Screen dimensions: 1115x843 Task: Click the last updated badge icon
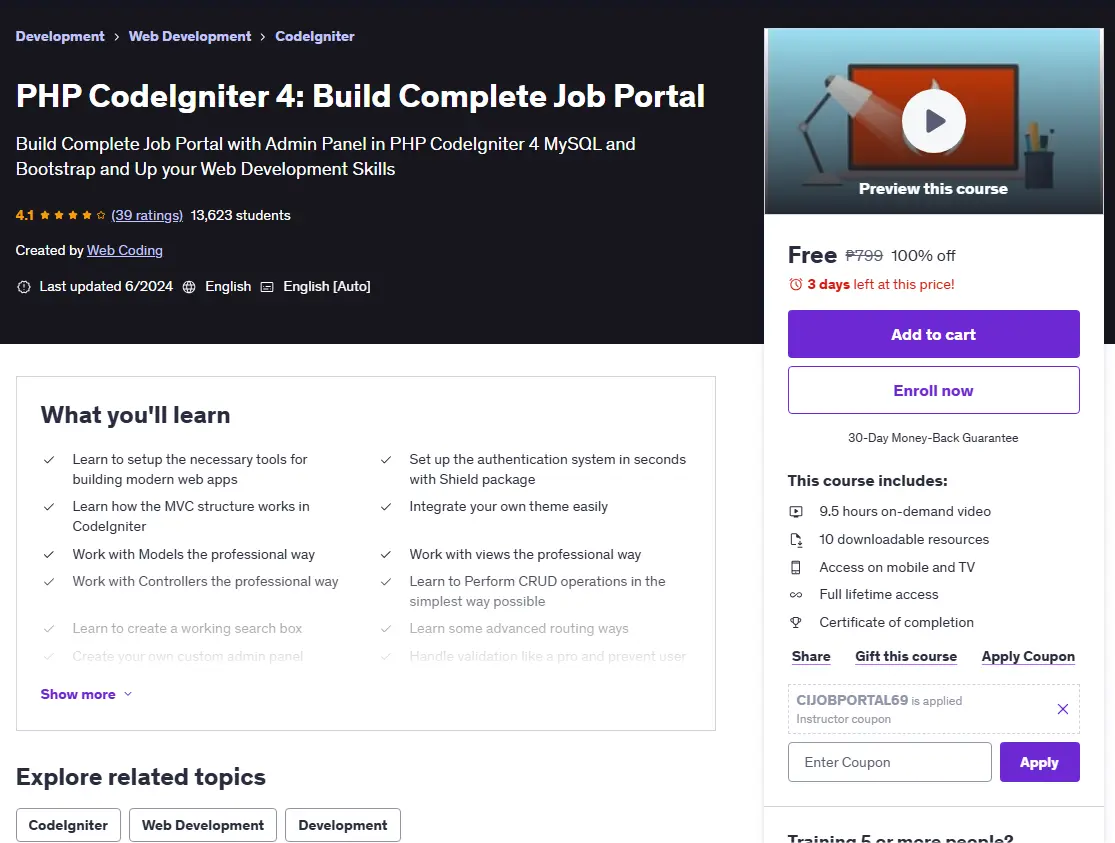point(23,287)
